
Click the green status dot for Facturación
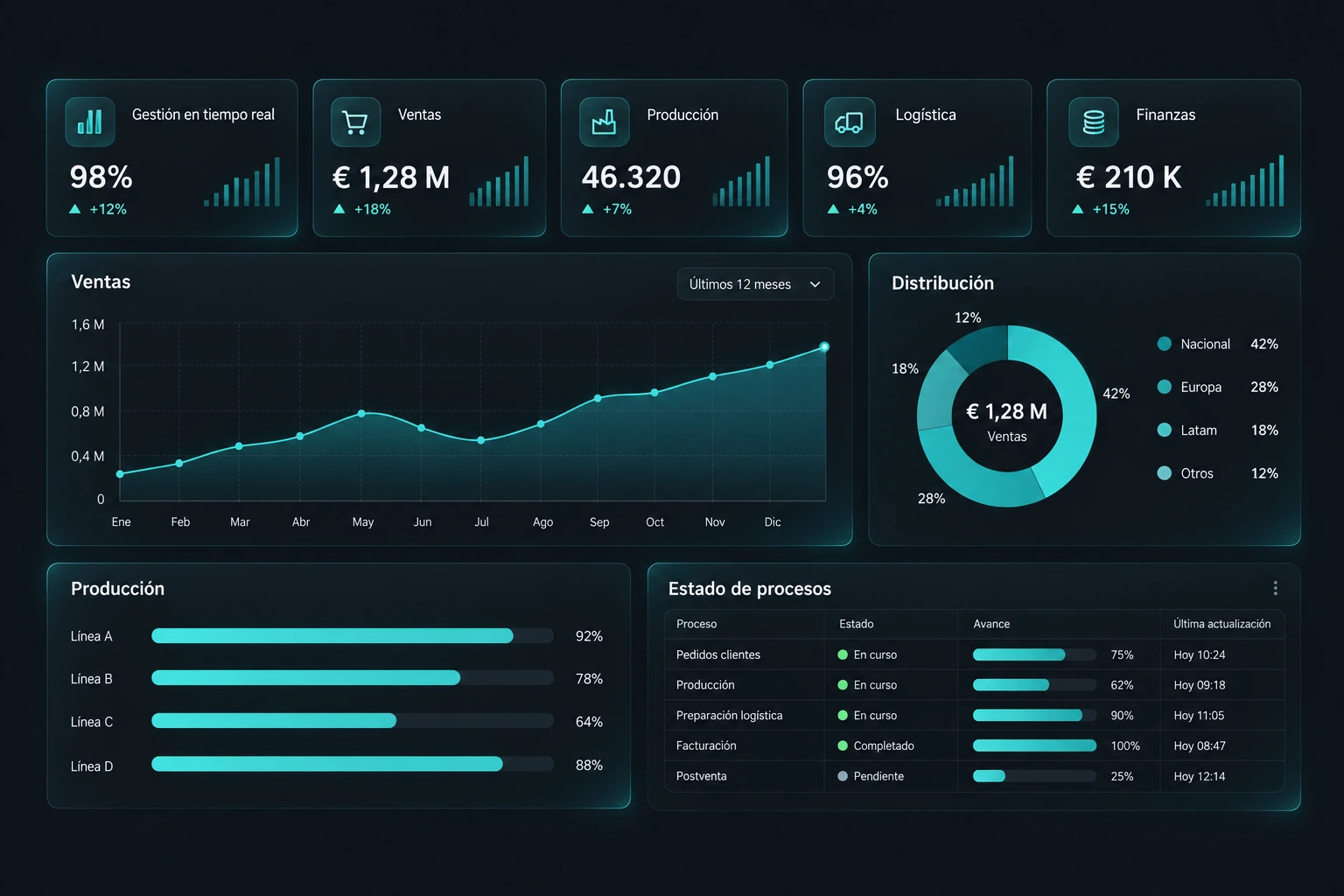(x=843, y=745)
